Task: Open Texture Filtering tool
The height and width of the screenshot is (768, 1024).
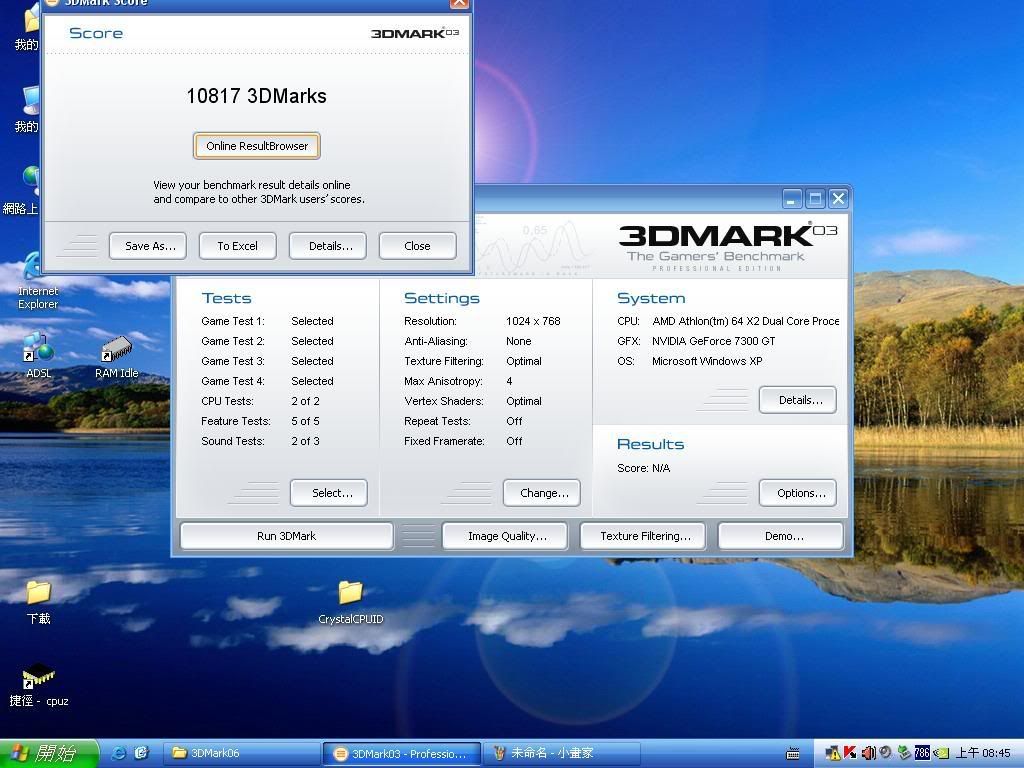Action: coord(643,536)
